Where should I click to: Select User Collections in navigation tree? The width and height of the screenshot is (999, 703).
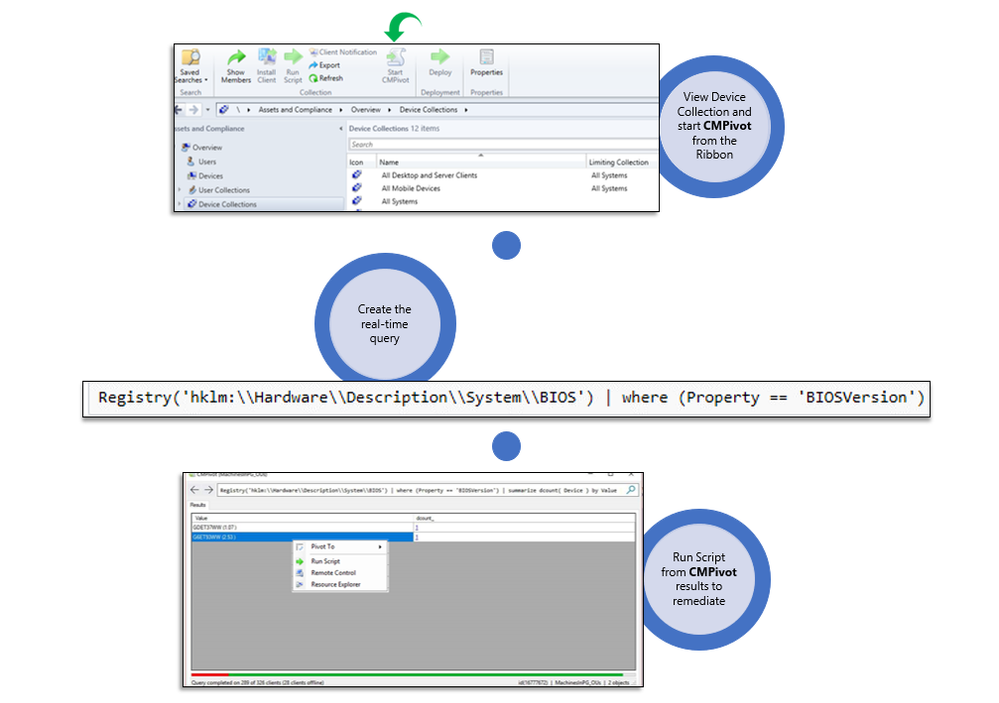point(219,190)
